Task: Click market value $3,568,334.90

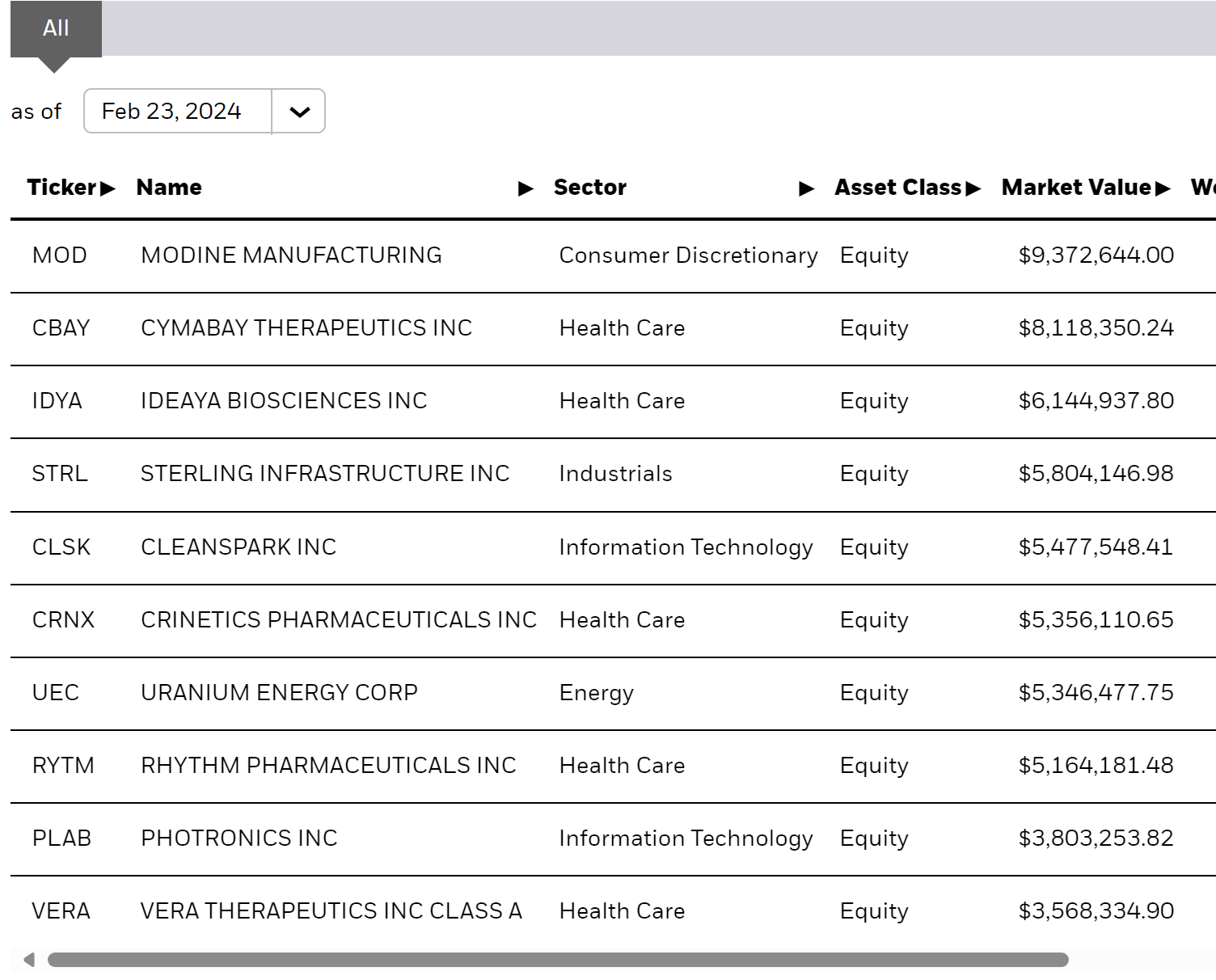Action: (1096, 911)
